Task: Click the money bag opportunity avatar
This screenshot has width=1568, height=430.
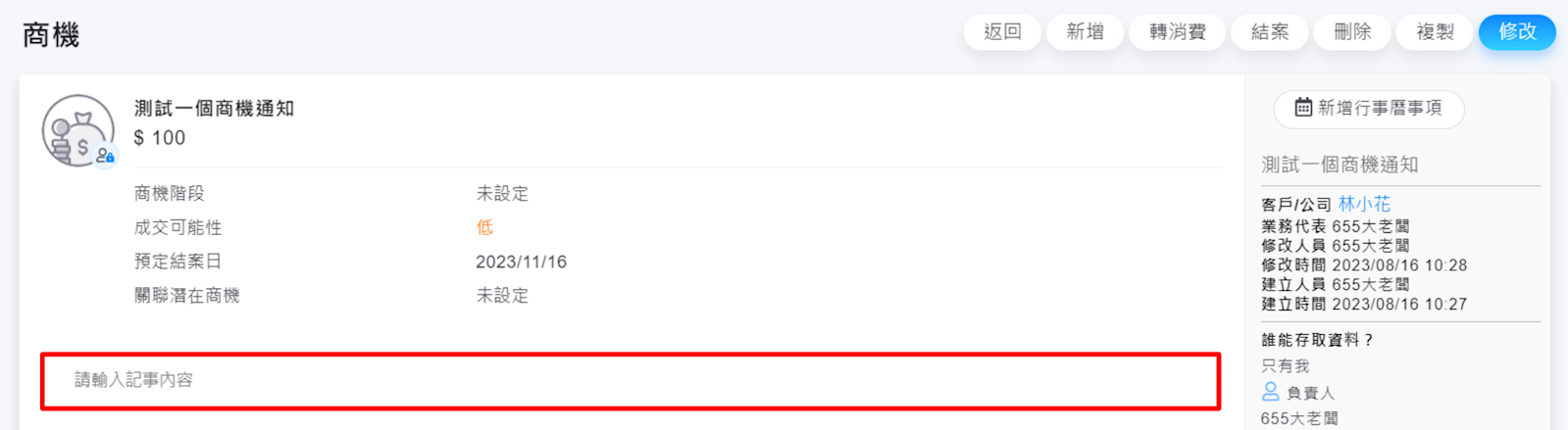Action: tap(76, 130)
